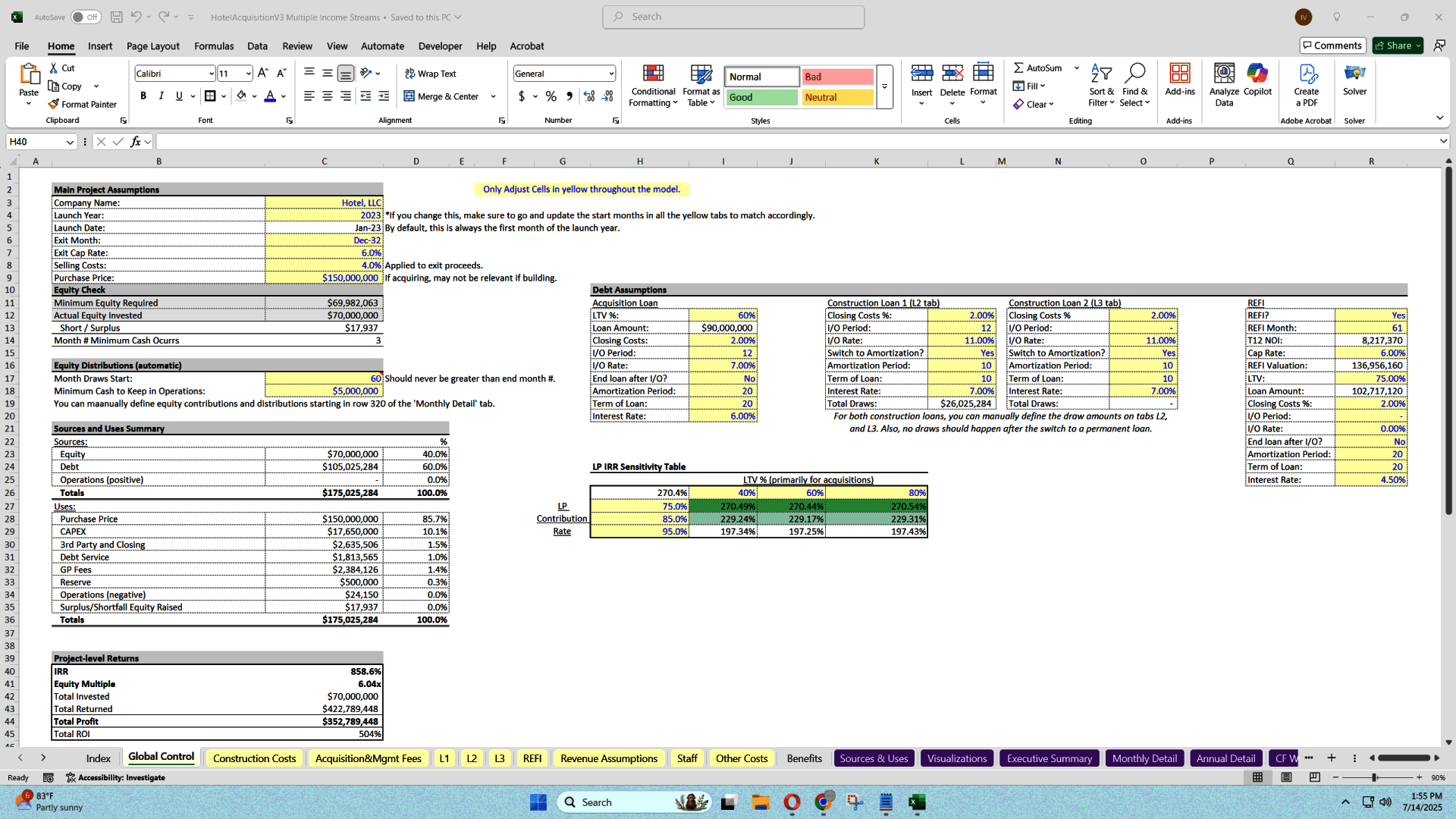Viewport: 1456px width, 819px height.
Task: Toggle Middle Align vertical alignment
Action: [x=328, y=73]
